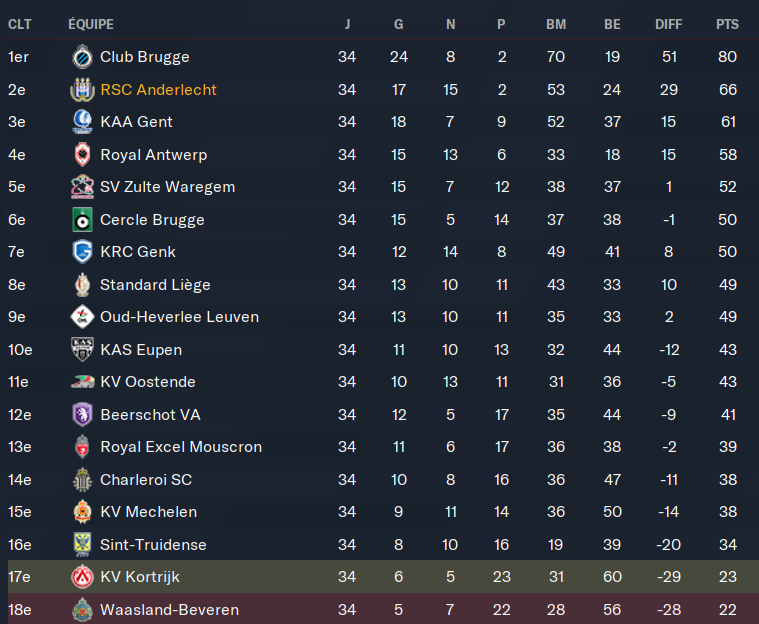The height and width of the screenshot is (624, 759).
Task: Sort standings by ÉQUIPE column header
Action: (x=91, y=24)
